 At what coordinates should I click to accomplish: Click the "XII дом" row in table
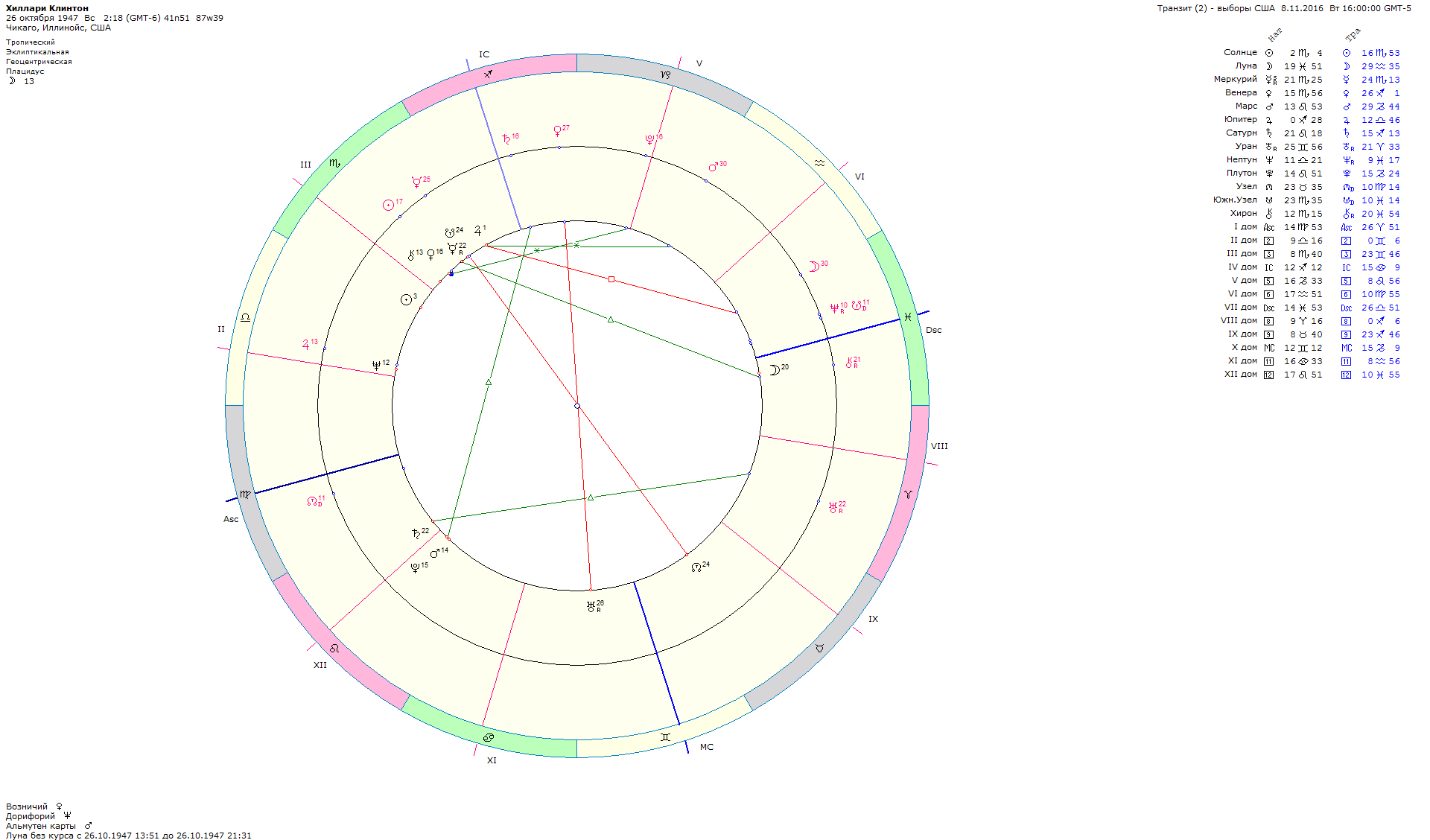click(1312, 375)
